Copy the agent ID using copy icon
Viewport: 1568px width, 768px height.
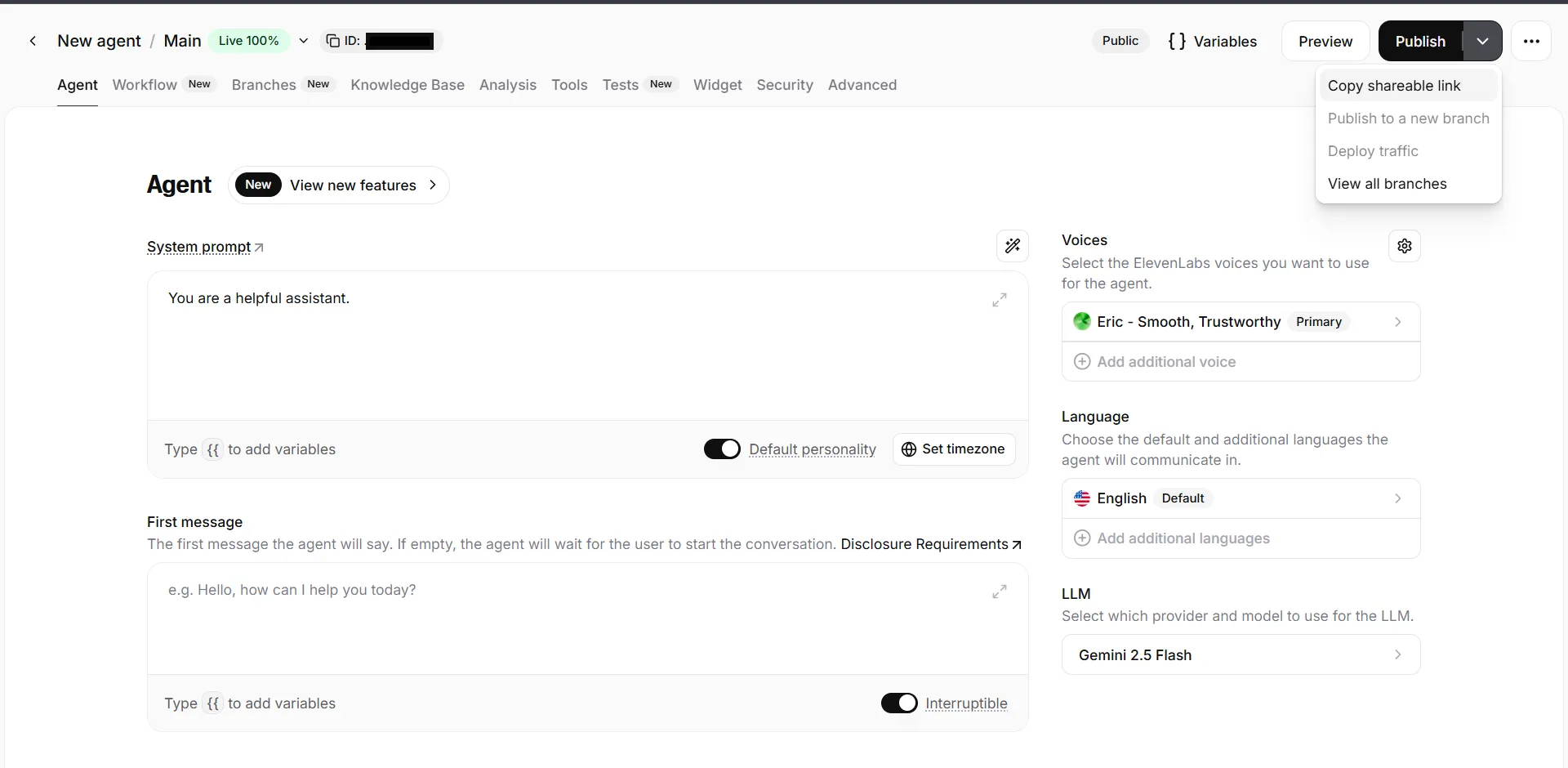332,41
